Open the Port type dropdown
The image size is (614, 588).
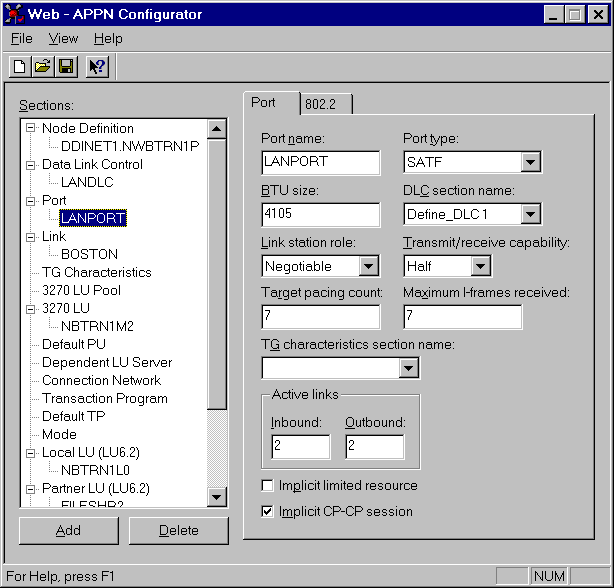pyautogui.click(x=530, y=162)
